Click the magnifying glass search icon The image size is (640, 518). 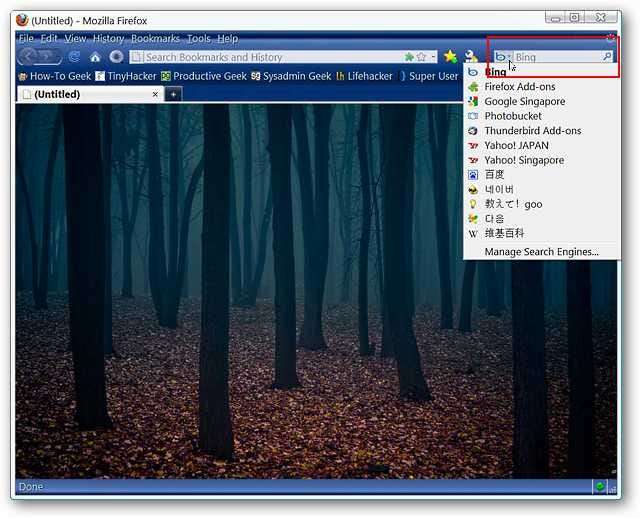coord(607,57)
